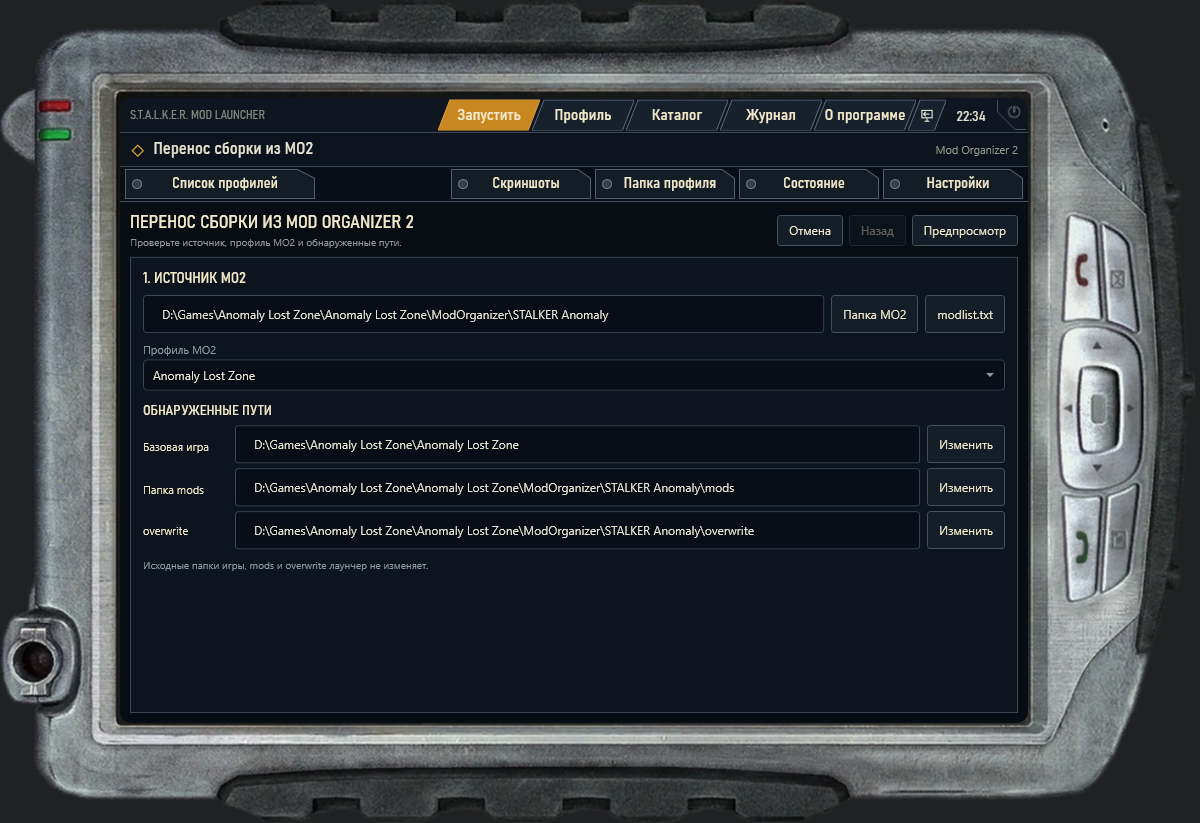
Task: Switch to the Профиль tab
Action: coord(583,115)
